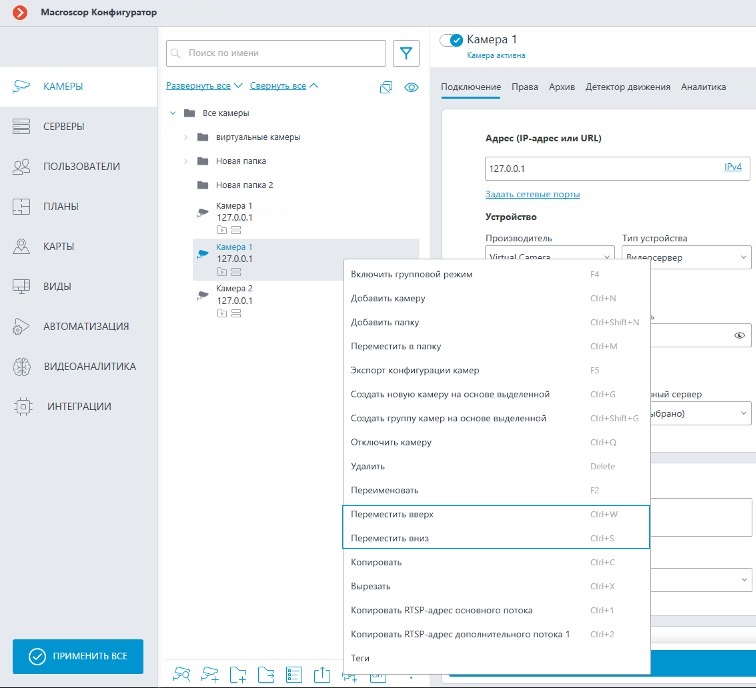Viewport: 756px width, 688px height.
Task: Expand the виртуальные камеры folder
Action: (186, 137)
